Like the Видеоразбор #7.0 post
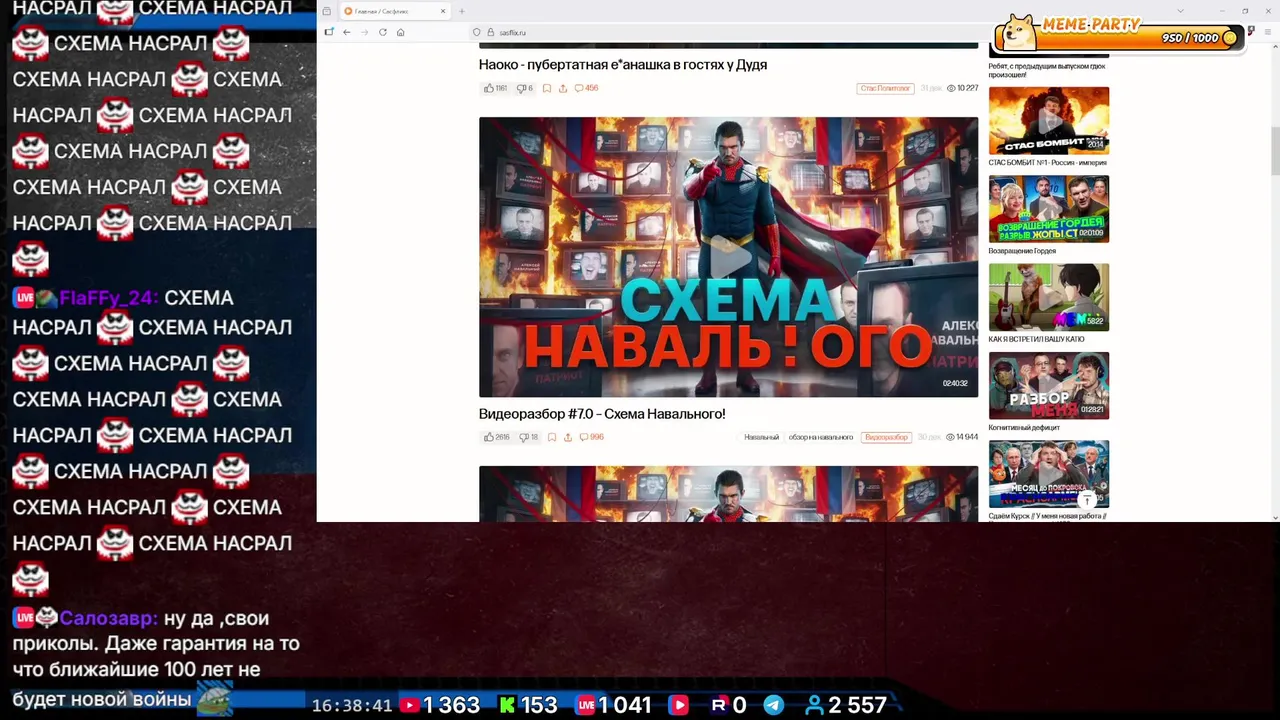The image size is (1280, 720). (x=496, y=437)
